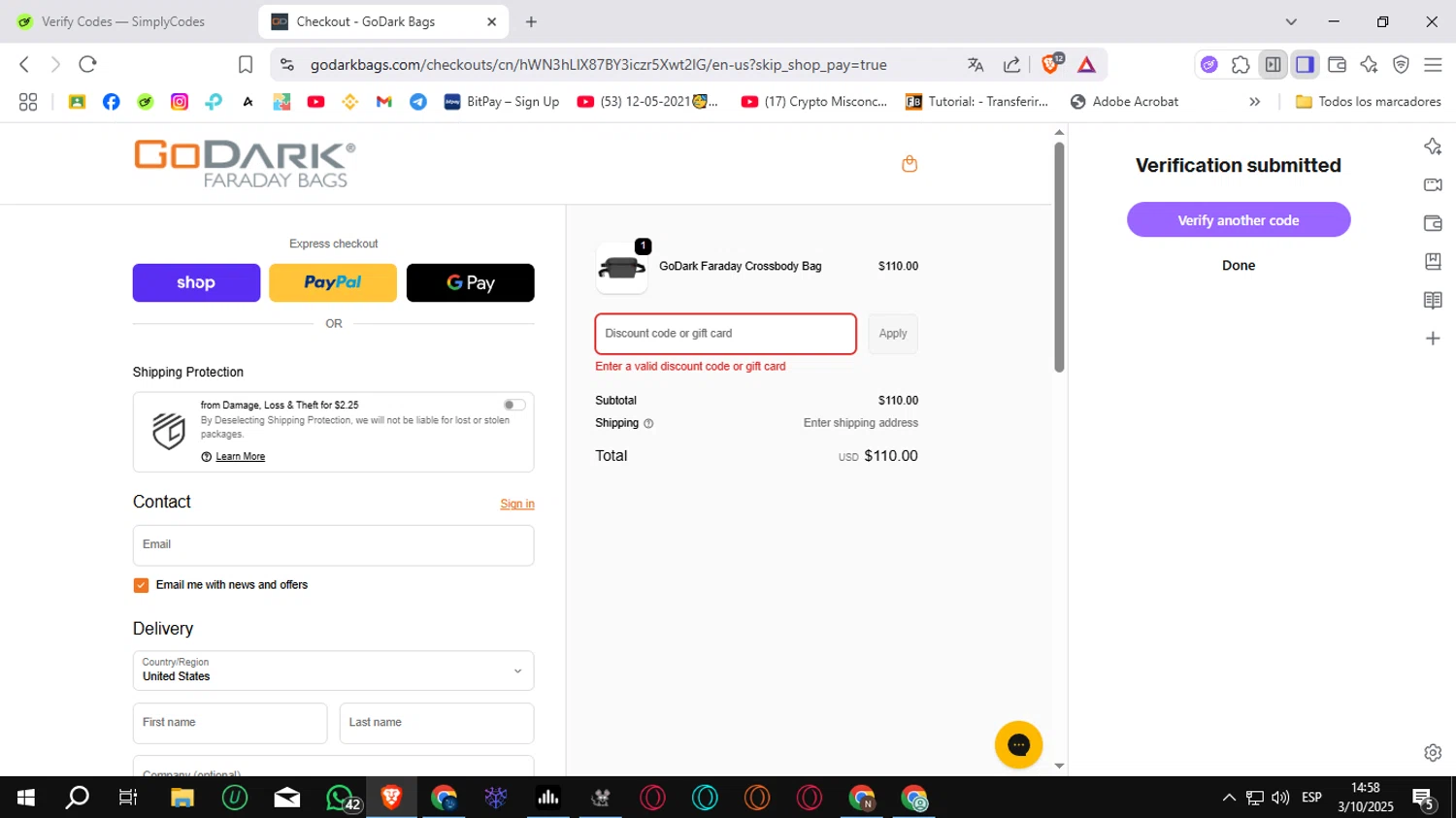Open the Binance bookmark icon

350,102
